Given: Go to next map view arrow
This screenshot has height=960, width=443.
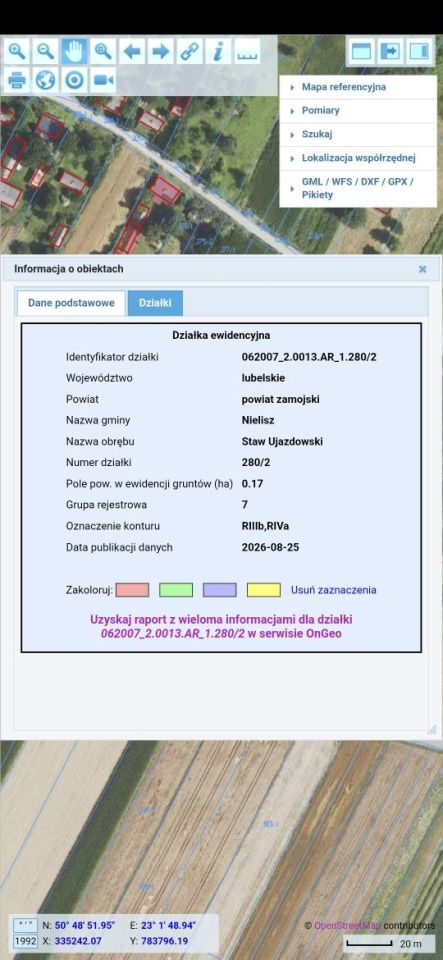Looking at the screenshot, I should tap(160, 51).
